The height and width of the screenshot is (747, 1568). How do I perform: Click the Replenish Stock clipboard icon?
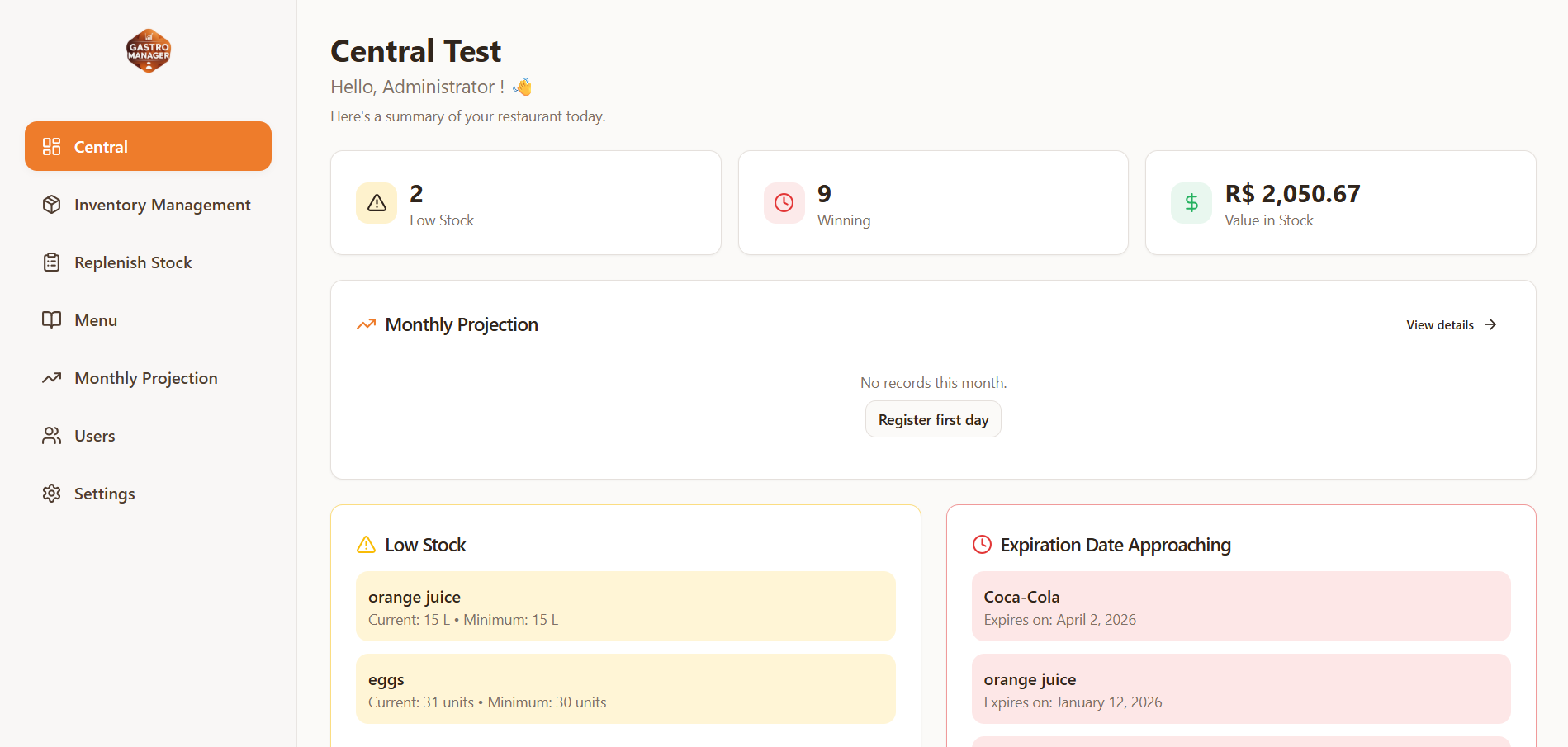click(x=51, y=262)
